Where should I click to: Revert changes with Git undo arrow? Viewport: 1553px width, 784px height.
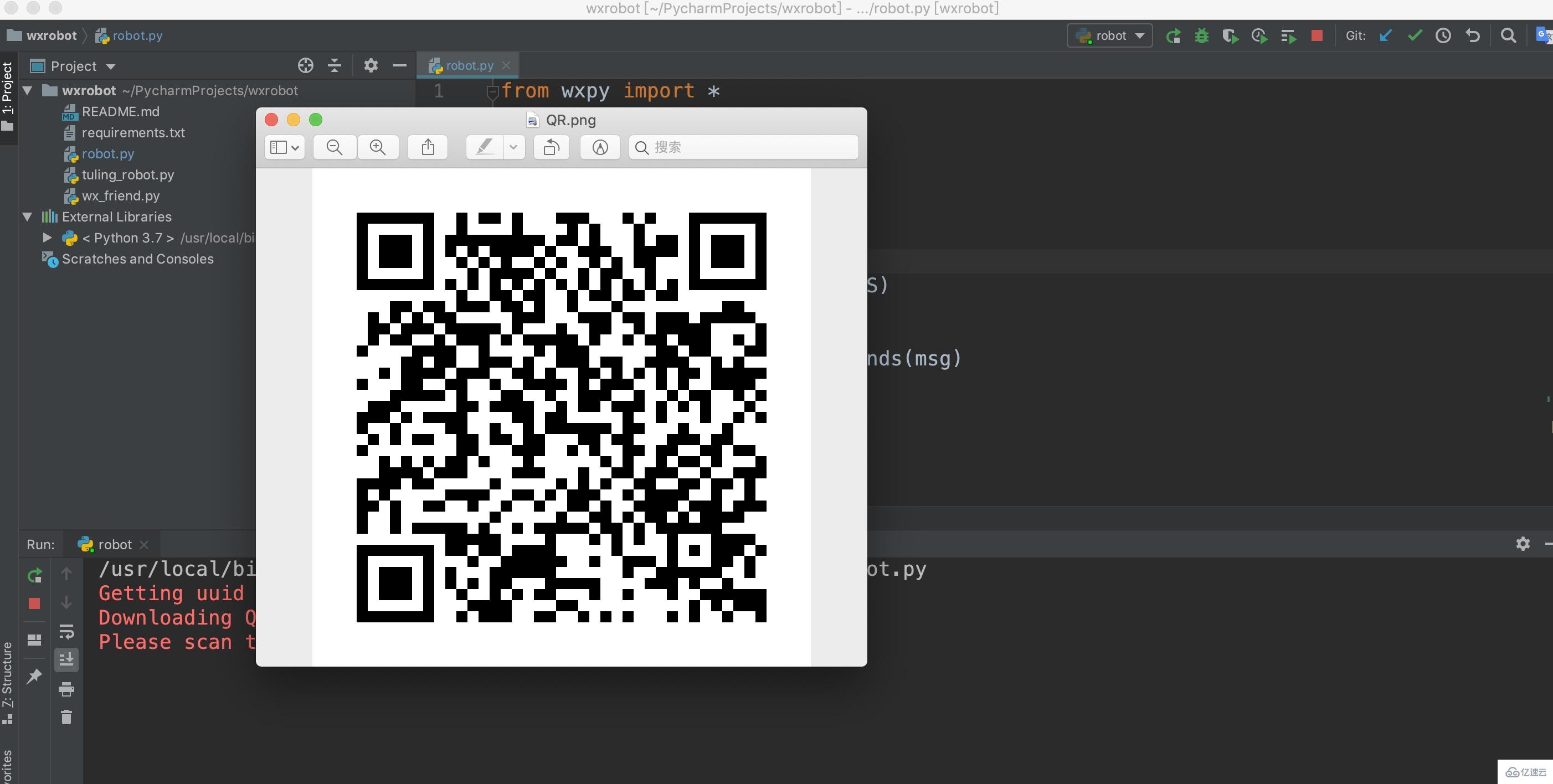1472,36
